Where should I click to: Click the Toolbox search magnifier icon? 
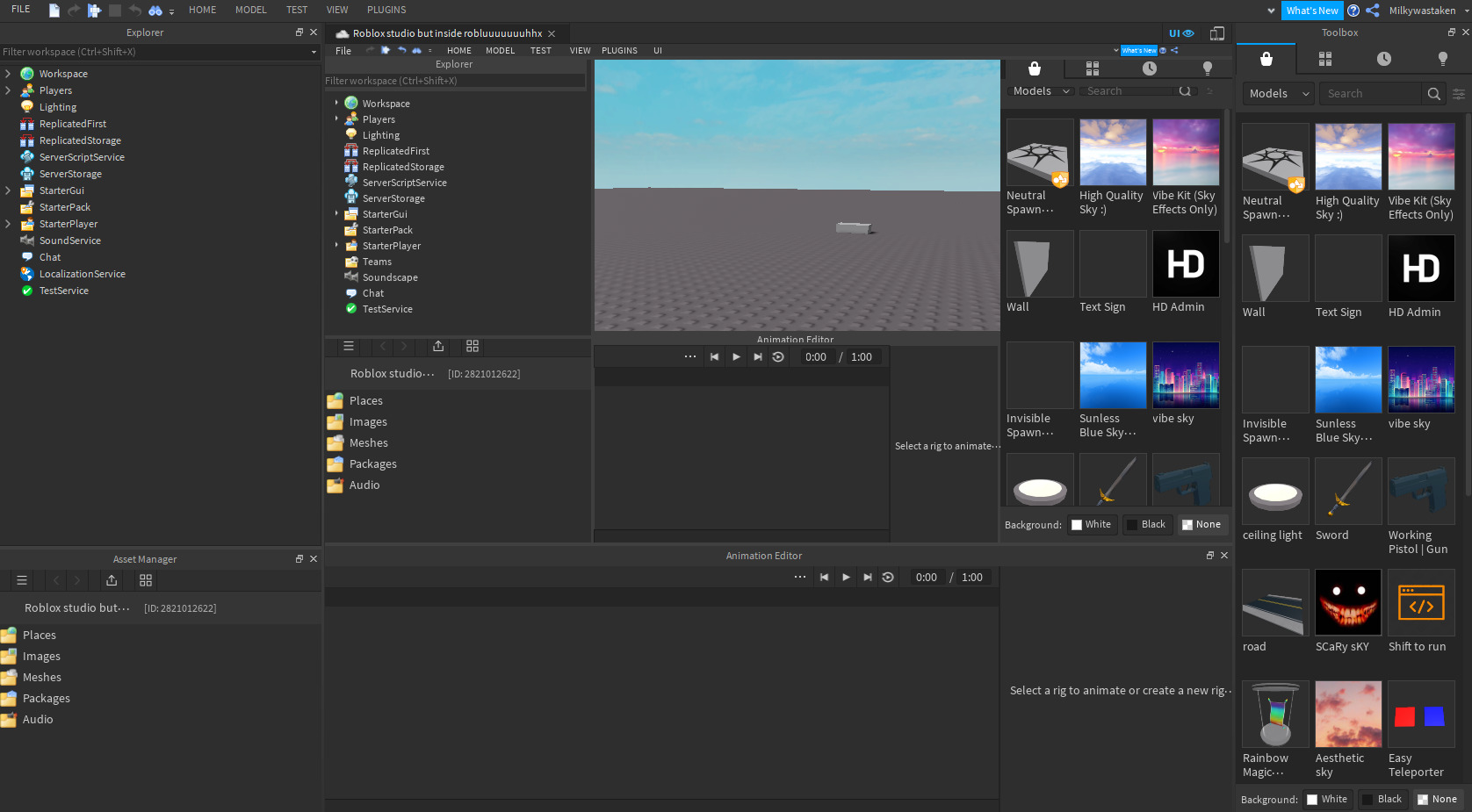[1433, 93]
